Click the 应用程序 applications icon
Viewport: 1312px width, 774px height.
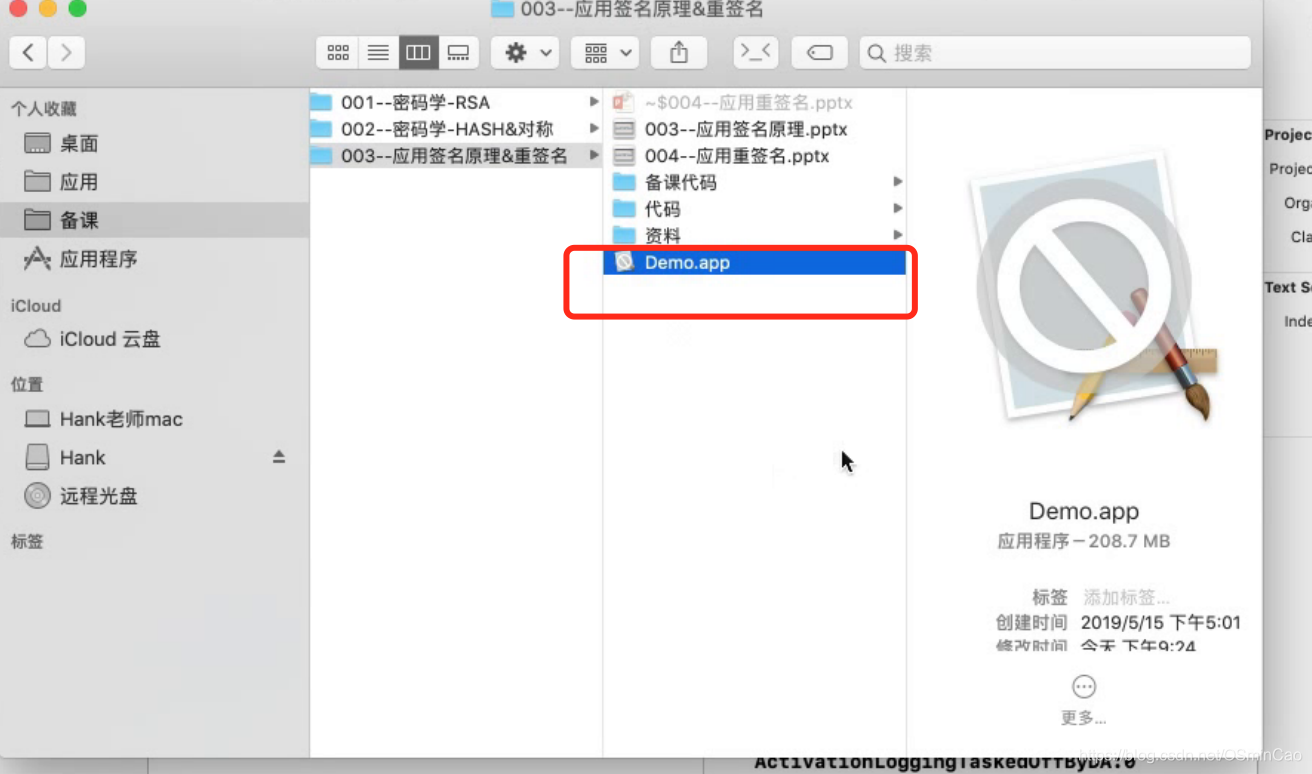37,259
